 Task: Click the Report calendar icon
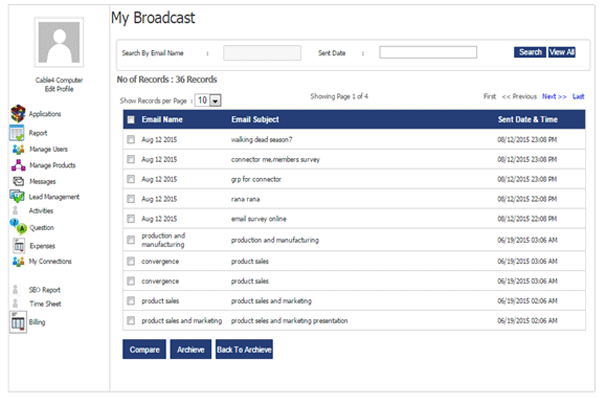17,132
